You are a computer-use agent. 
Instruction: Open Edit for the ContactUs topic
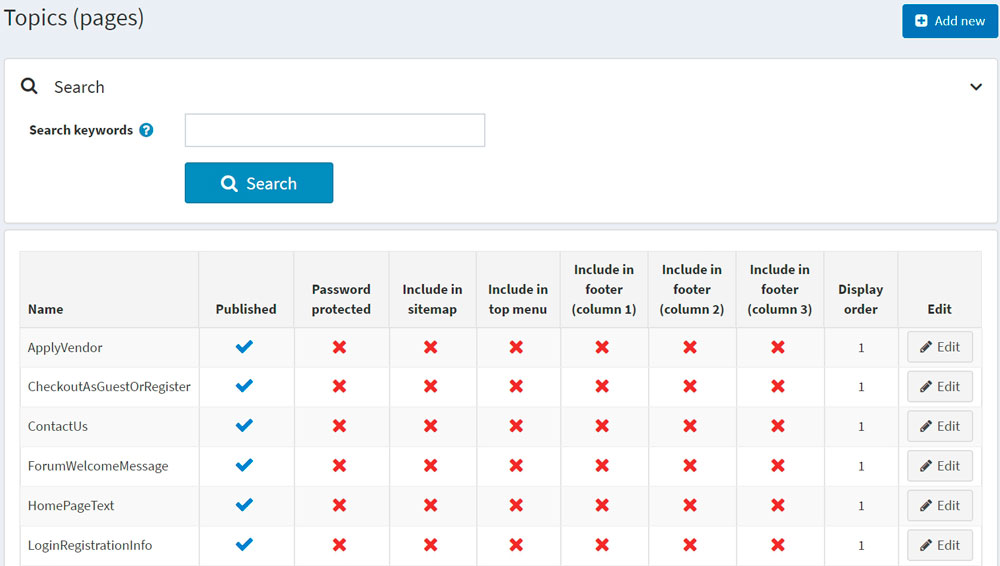939,426
